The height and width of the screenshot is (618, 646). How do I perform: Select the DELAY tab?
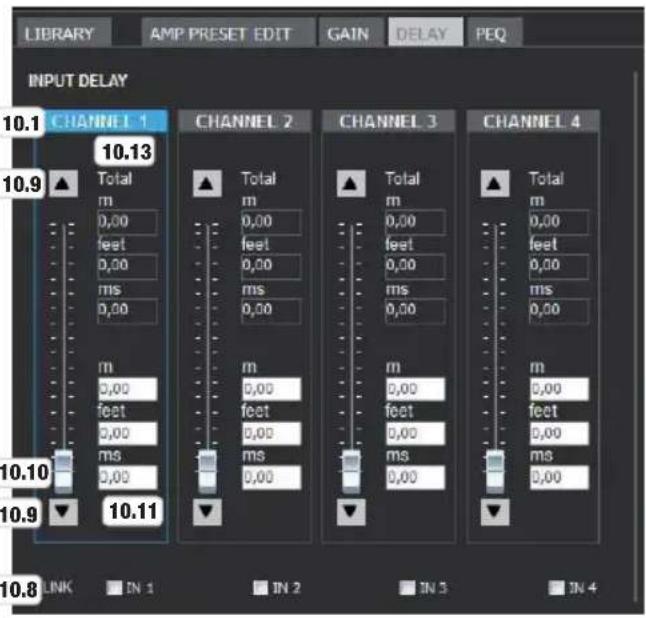[425, 33]
